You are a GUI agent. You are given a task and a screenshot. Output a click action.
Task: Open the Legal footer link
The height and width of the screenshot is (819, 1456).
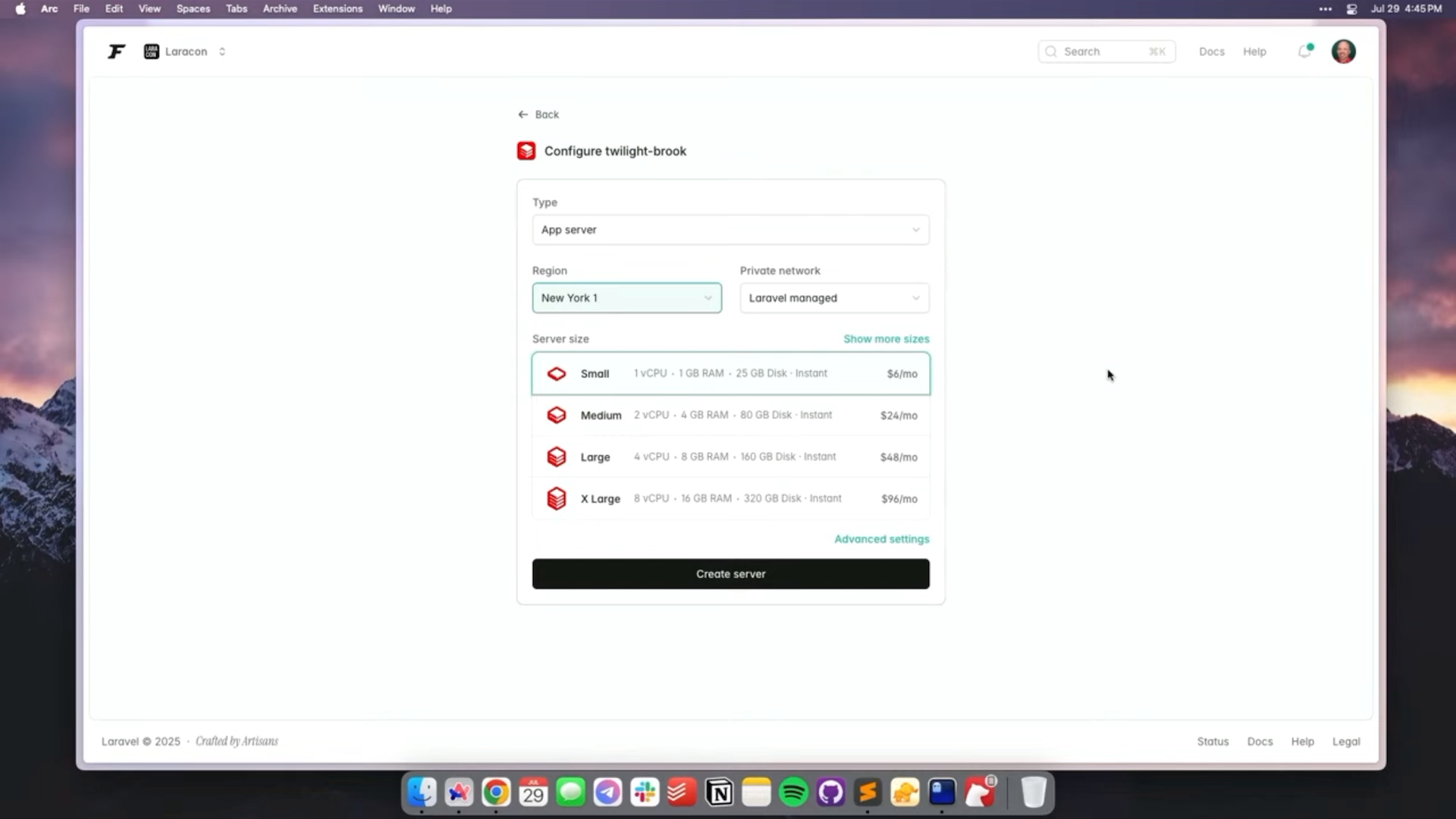[x=1346, y=742]
